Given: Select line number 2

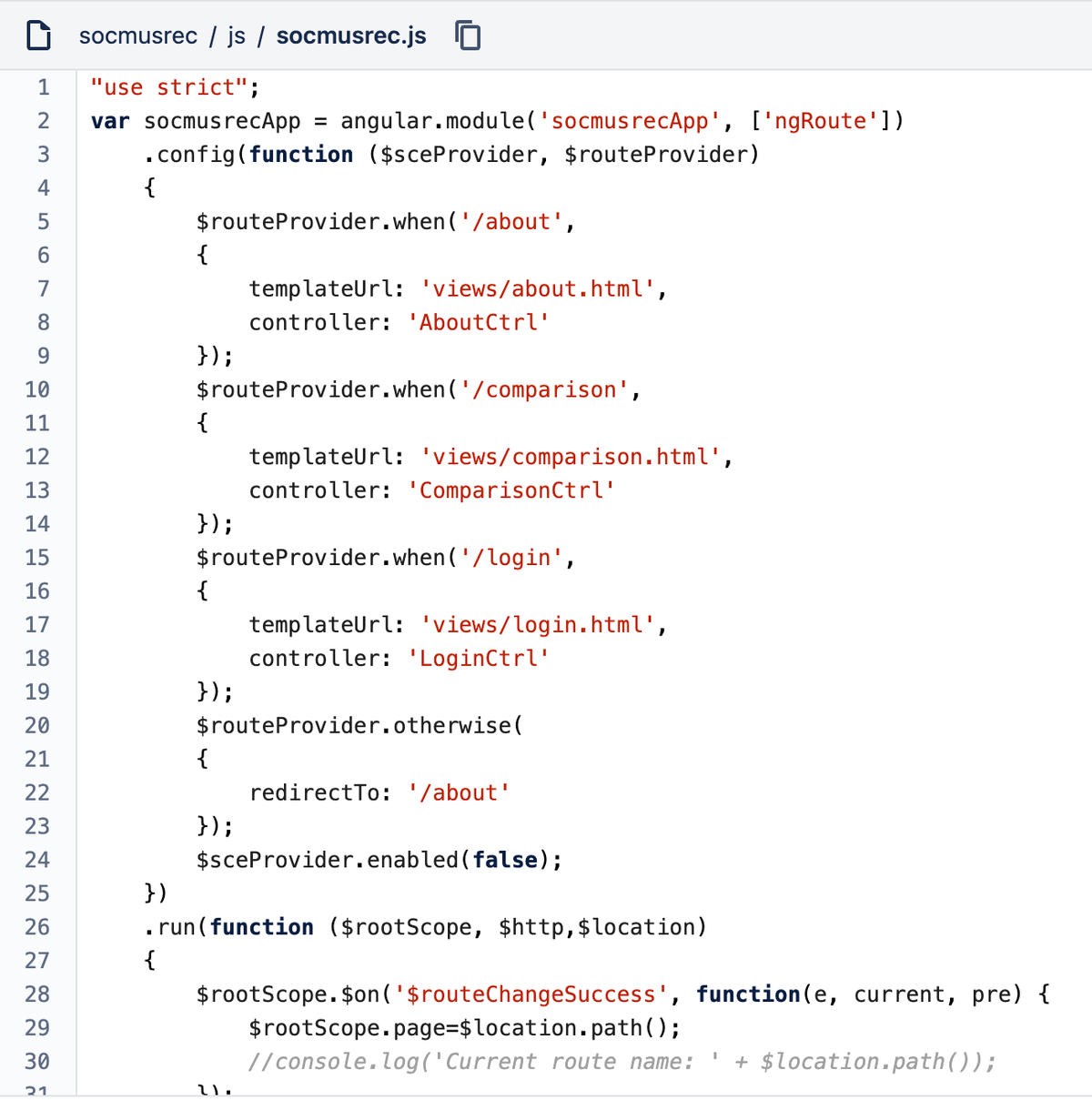Looking at the screenshot, I should pos(43,121).
